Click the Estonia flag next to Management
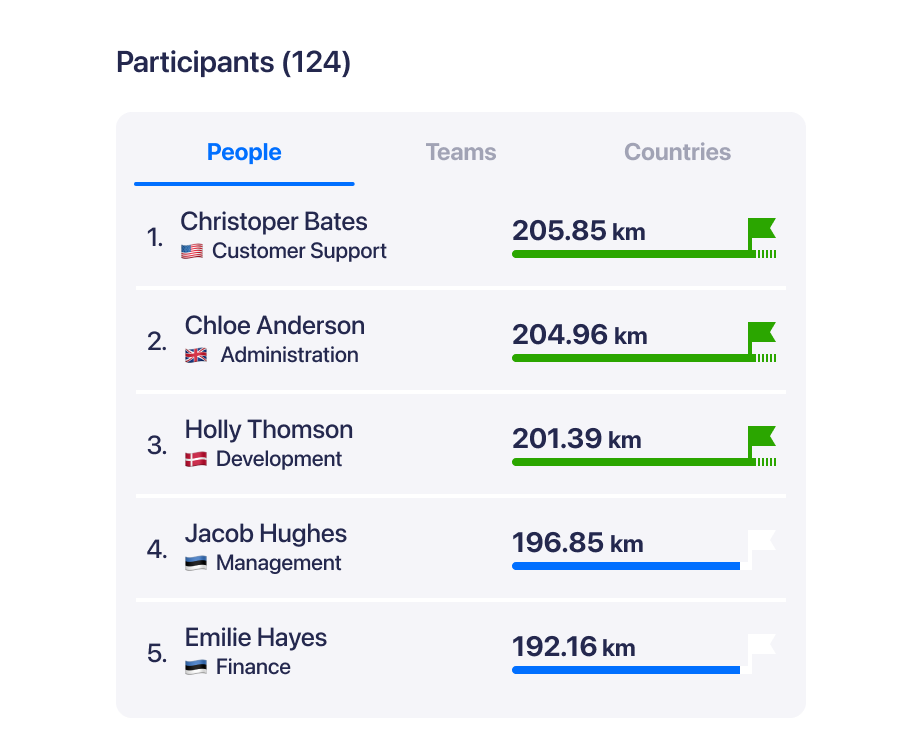920x756 pixels. pyautogui.click(x=196, y=563)
